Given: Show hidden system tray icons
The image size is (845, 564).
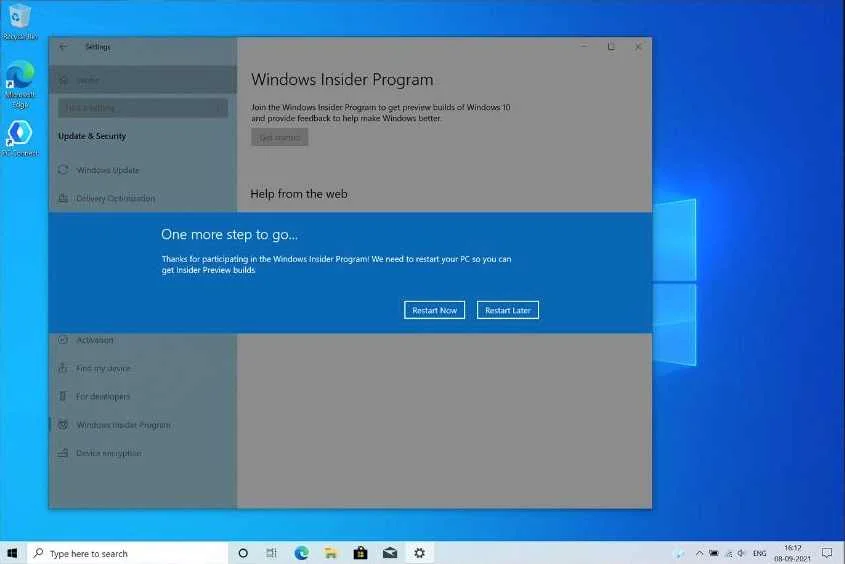Looking at the screenshot, I should pos(699,553).
